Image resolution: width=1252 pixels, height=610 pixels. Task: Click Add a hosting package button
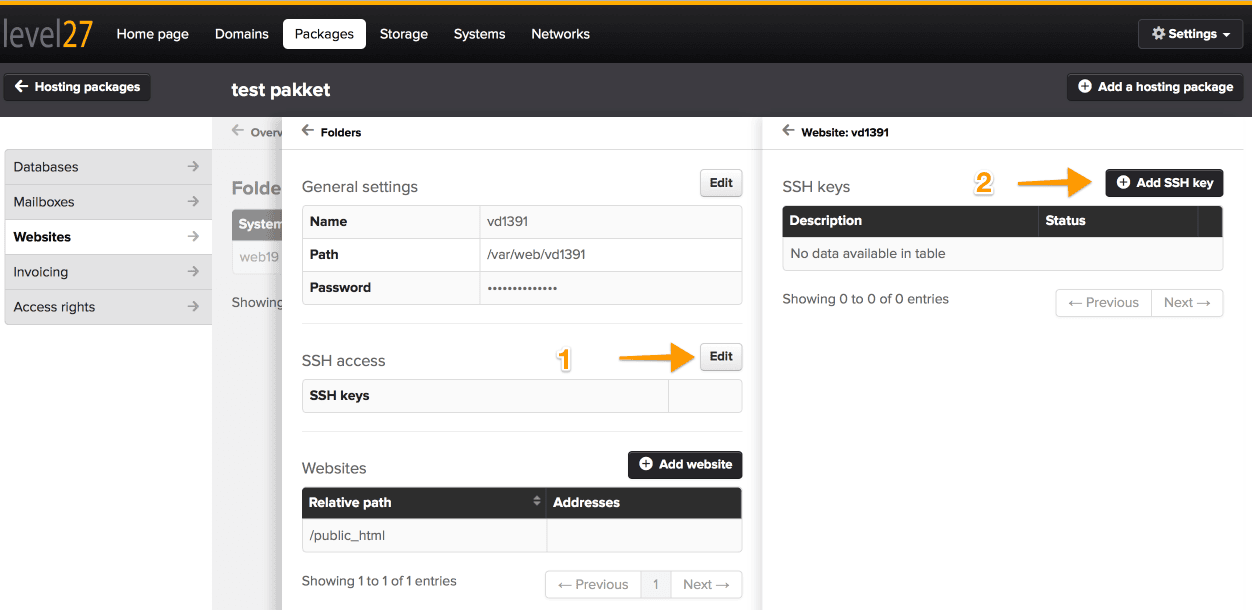1155,87
